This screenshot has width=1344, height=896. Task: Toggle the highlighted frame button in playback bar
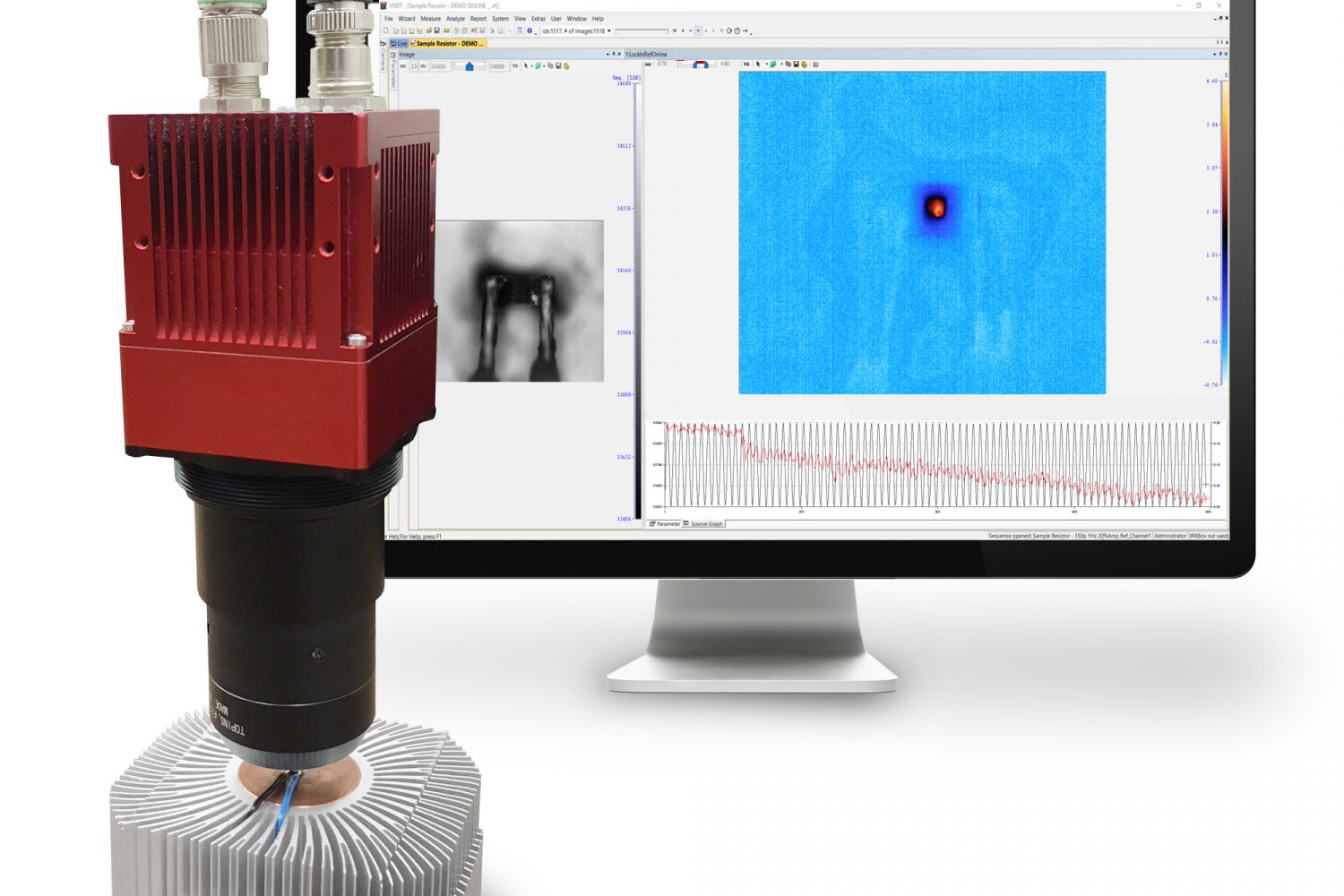tap(698, 30)
